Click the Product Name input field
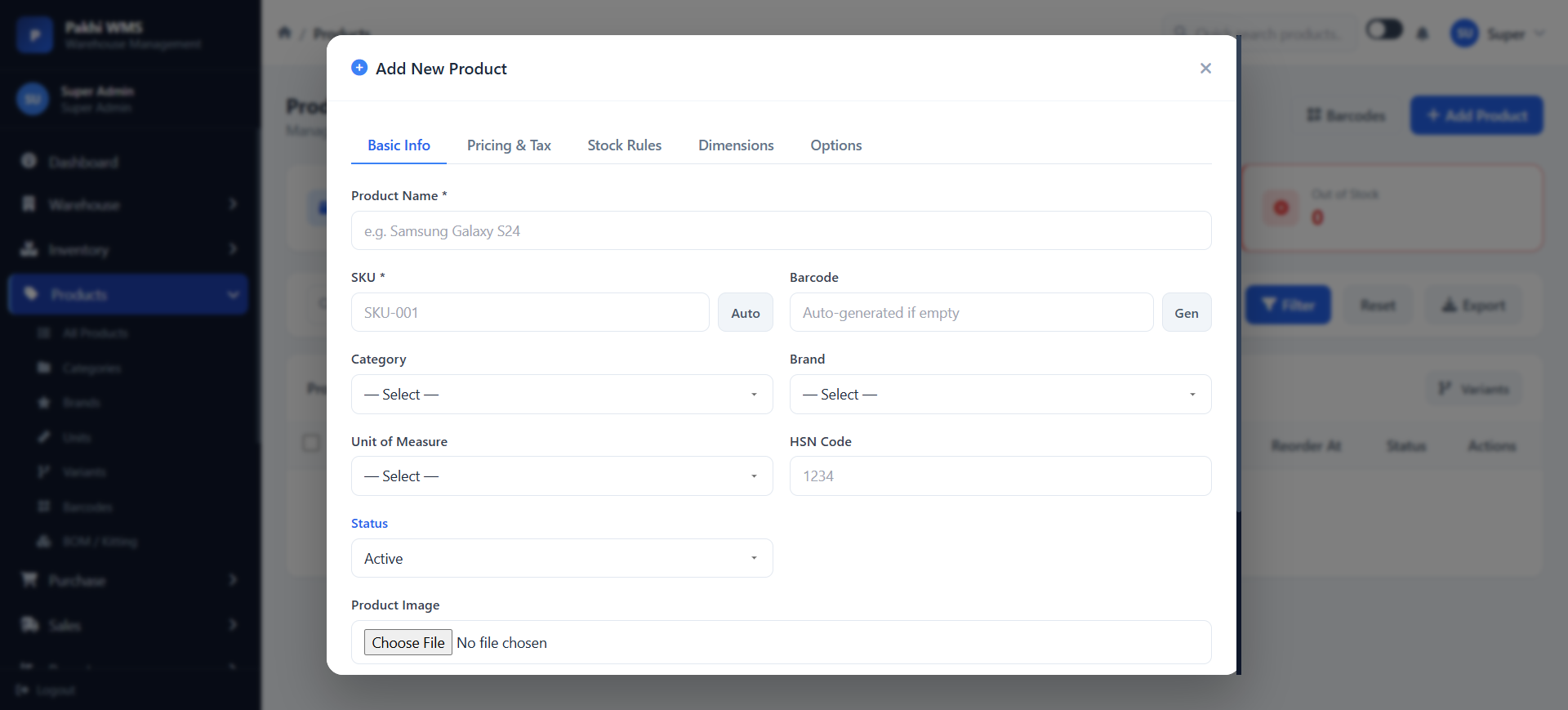This screenshot has width=1568, height=710. point(781,230)
